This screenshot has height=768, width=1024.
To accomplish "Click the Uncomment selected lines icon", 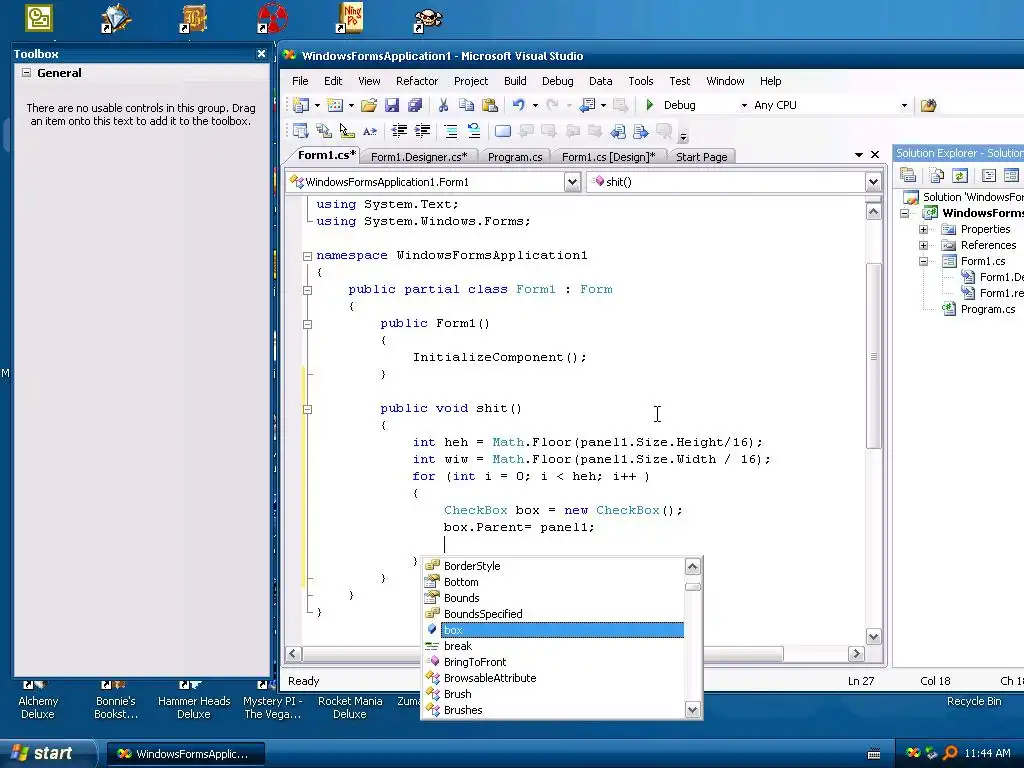I will [x=474, y=131].
